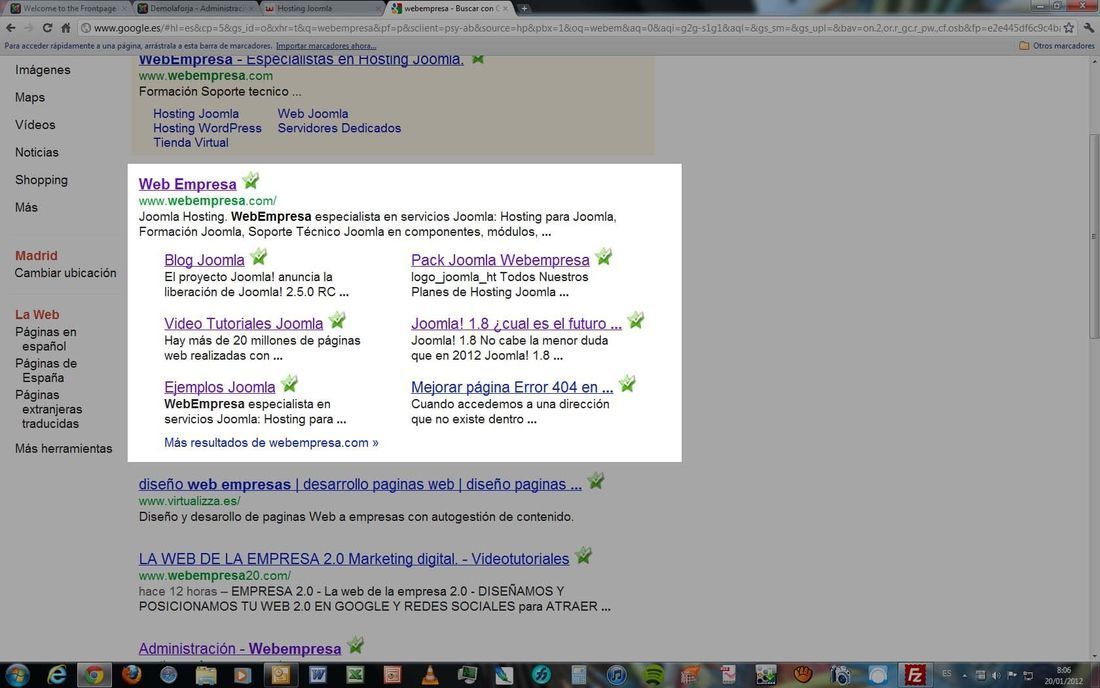Open the Pack Joomla Webempresa sitelink
The image size is (1100, 688).
pyautogui.click(x=500, y=260)
